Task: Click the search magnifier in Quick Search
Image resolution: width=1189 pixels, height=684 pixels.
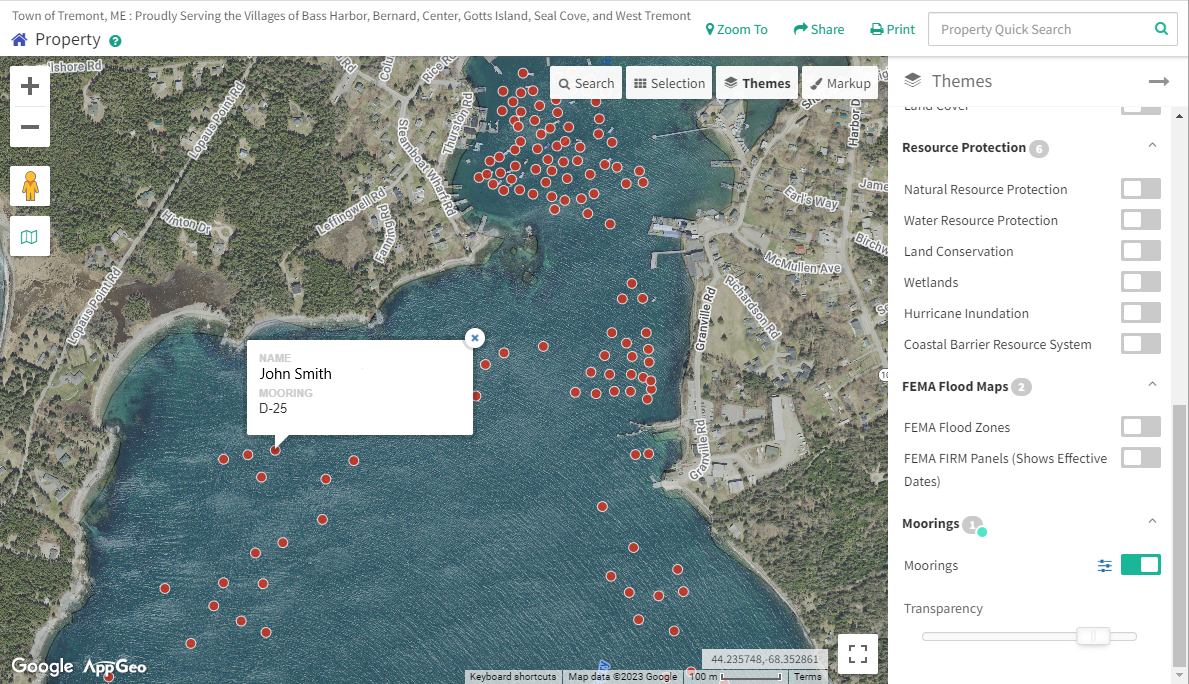Action: [1161, 29]
